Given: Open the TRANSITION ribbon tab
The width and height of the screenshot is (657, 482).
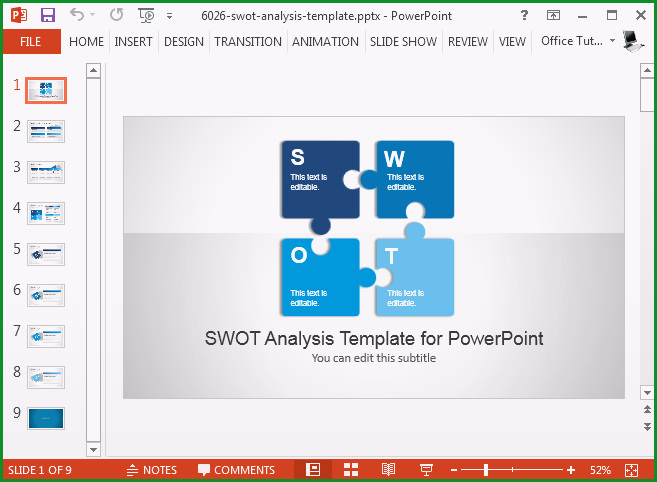Looking at the screenshot, I should coord(248,41).
